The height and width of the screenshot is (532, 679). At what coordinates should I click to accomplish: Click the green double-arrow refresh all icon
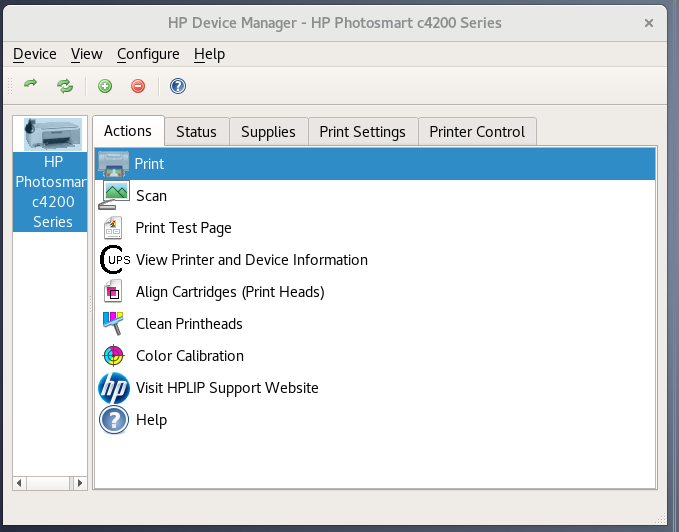pos(65,86)
